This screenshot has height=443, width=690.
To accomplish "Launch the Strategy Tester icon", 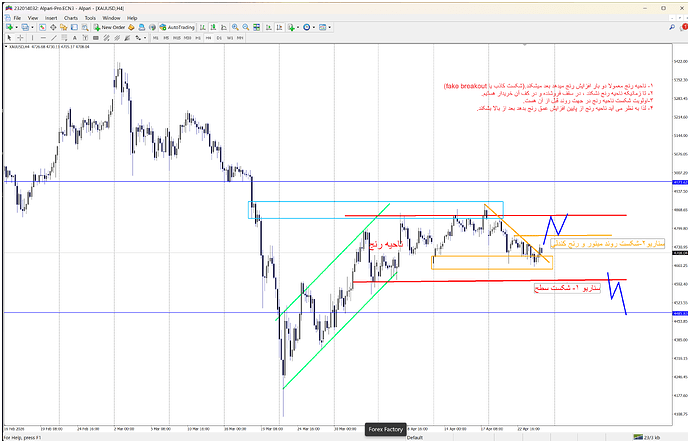I will [x=85, y=27].
